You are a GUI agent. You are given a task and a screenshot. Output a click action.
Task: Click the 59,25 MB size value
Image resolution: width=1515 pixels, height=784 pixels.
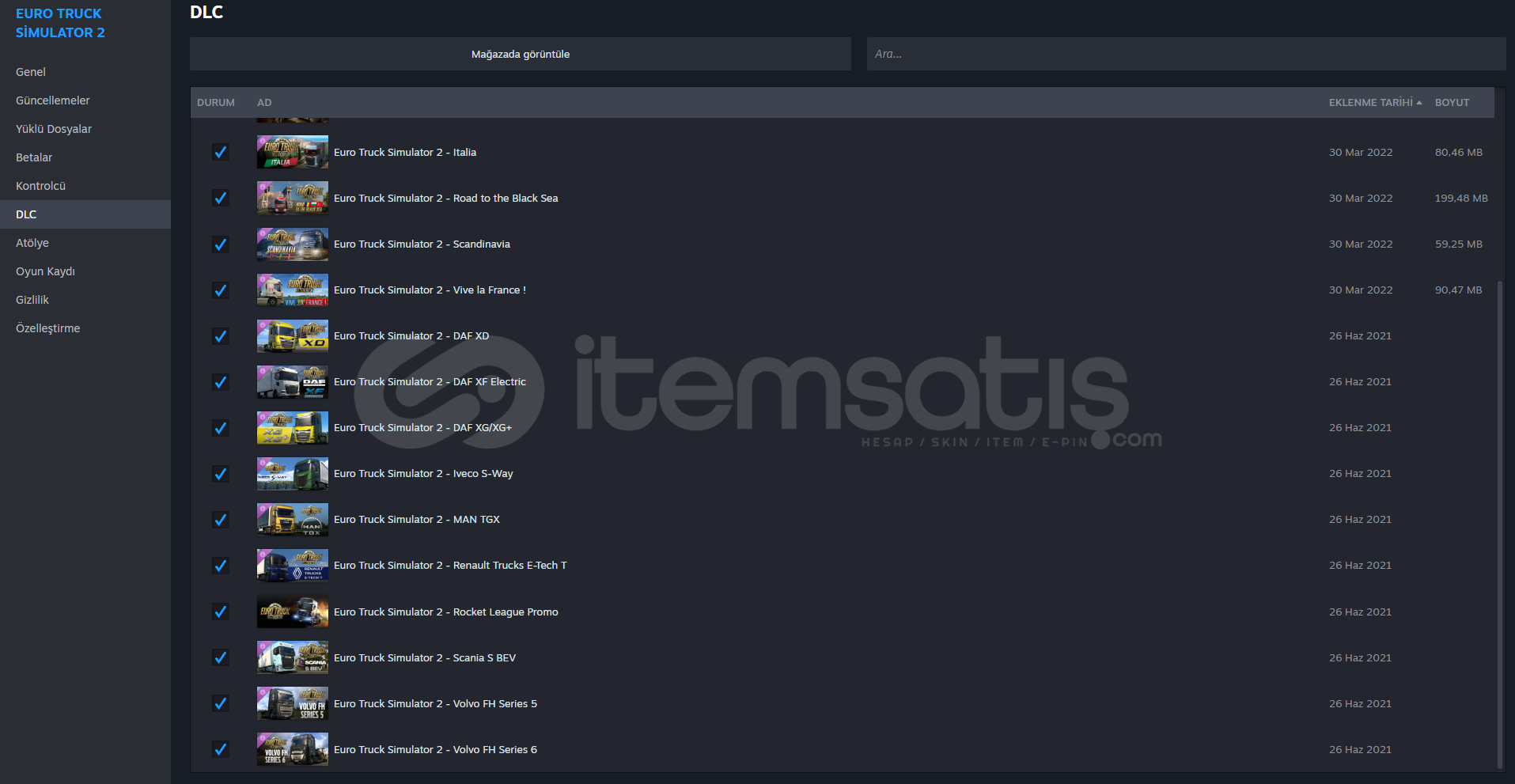(x=1459, y=244)
